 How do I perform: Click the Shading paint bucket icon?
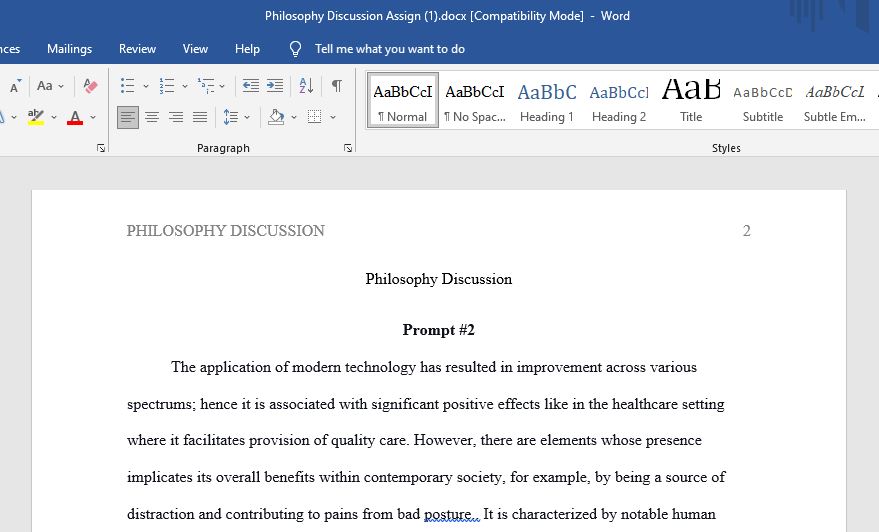tap(275, 117)
